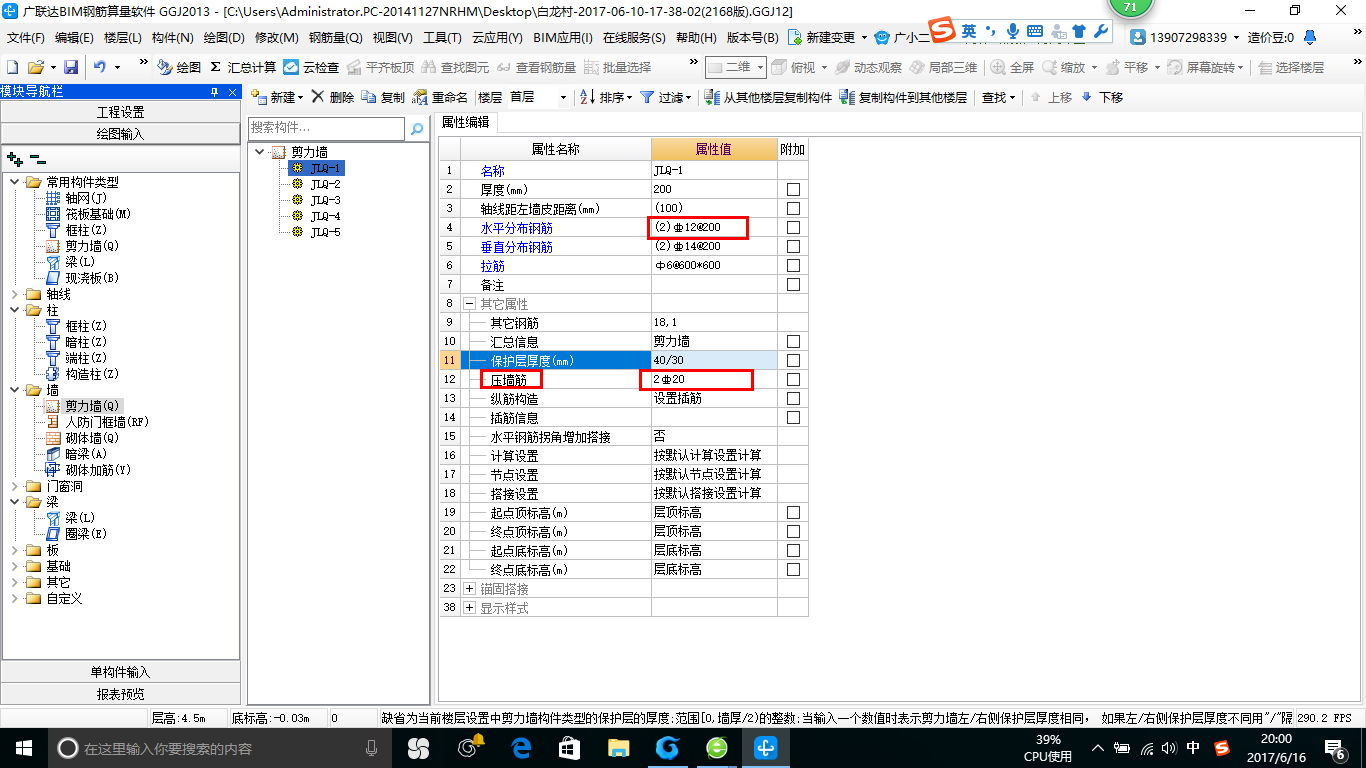
Task: Click 过滤 filter funnel button
Action: (x=666, y=97)
